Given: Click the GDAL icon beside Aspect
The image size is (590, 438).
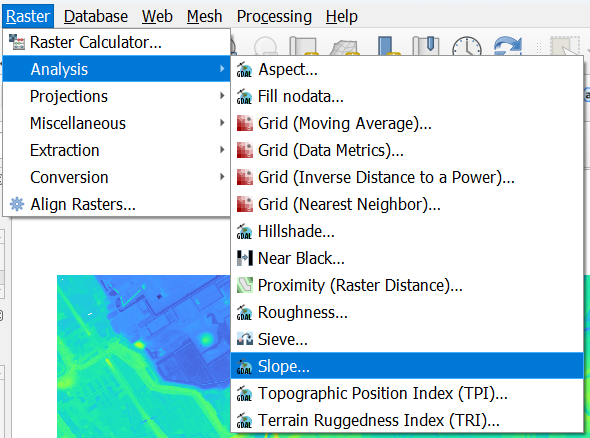Looking at the screenshot, I should (x=244, y=70).
